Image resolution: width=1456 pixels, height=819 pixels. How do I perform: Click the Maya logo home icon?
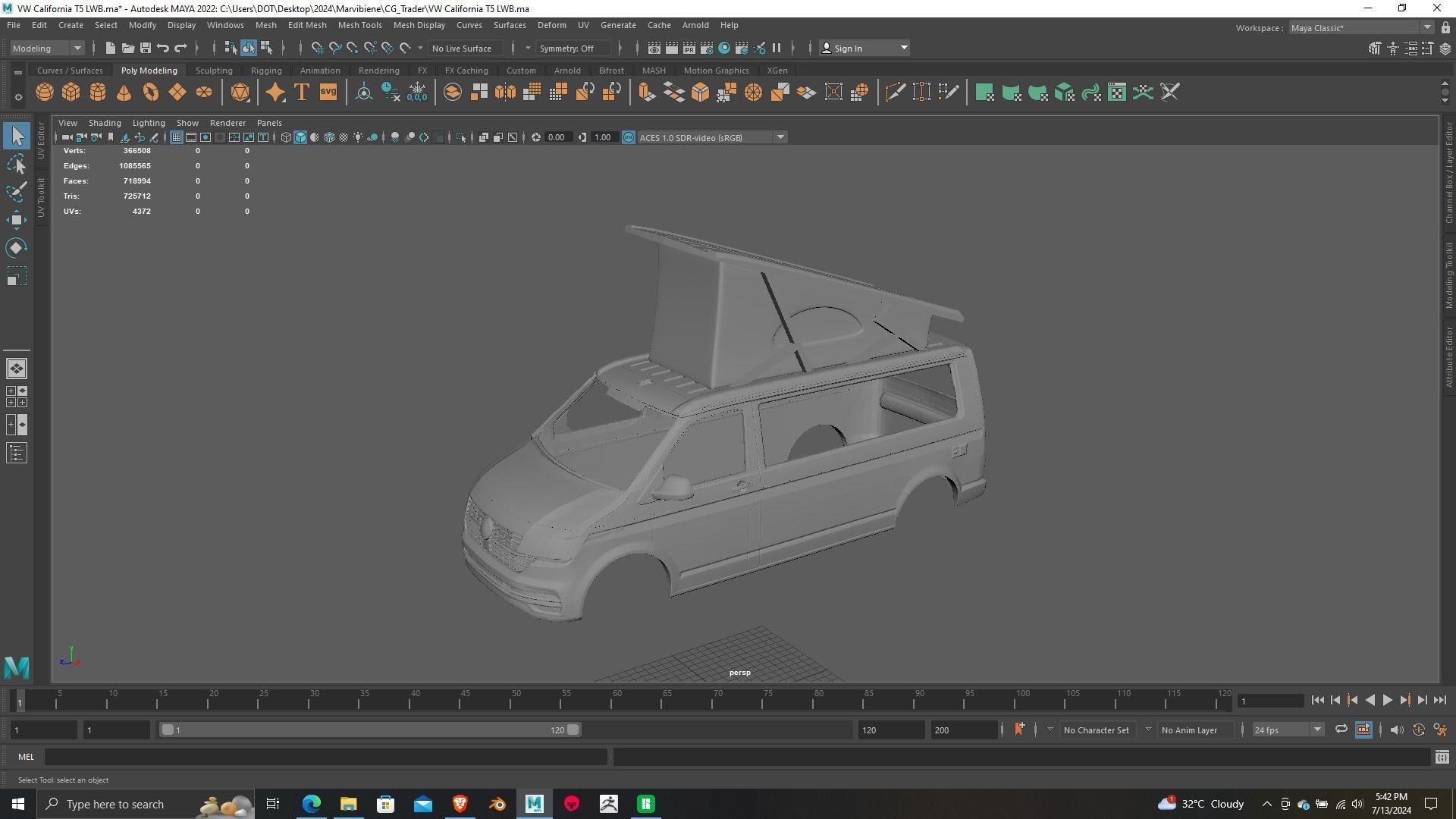point(17,667)
